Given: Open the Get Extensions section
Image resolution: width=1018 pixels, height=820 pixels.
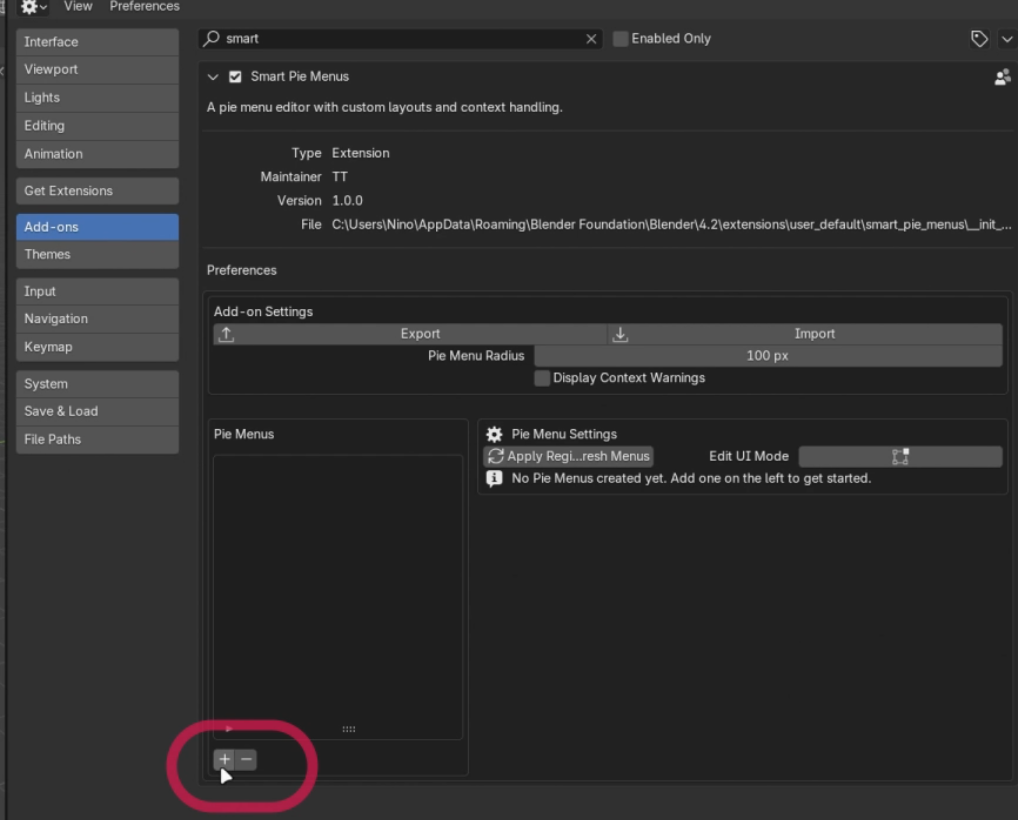Looking at the screenshot, I should [x=97, y=191].
